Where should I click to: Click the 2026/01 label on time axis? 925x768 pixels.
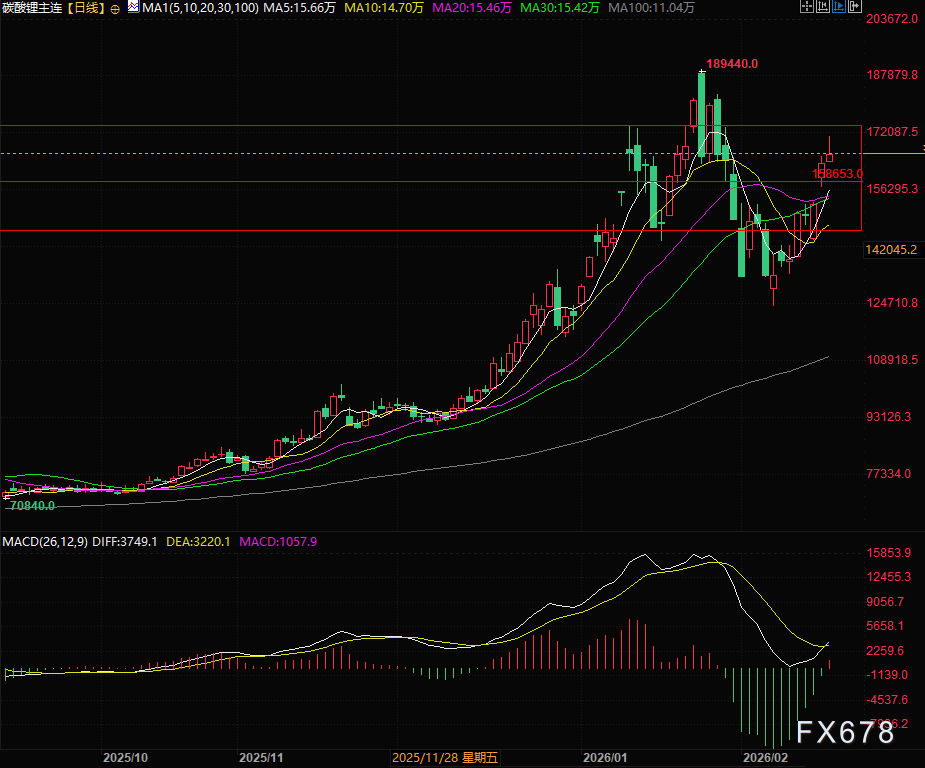(x=607, y=758)
